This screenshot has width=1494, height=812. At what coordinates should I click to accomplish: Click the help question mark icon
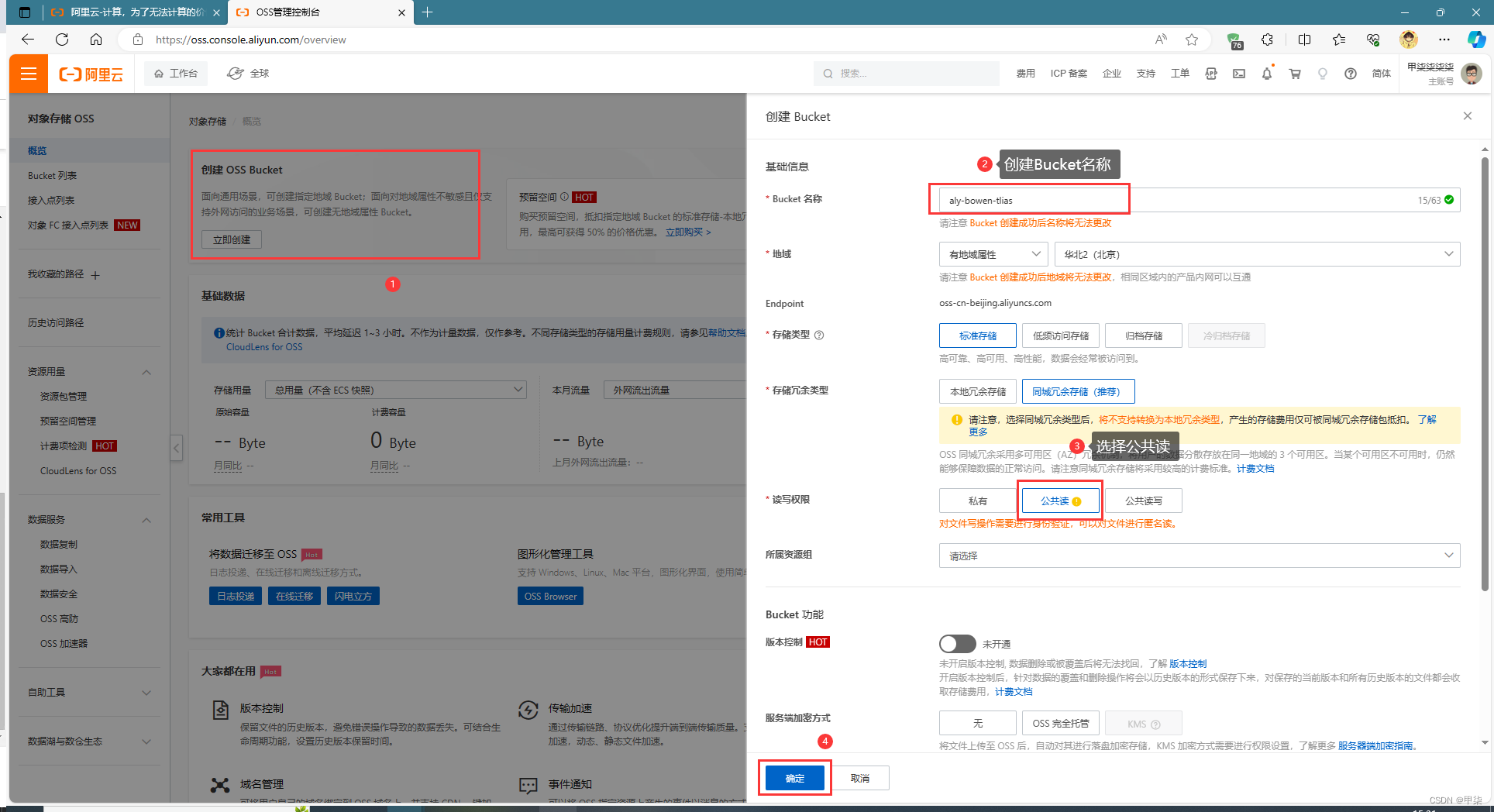(x=1351, y=74)
